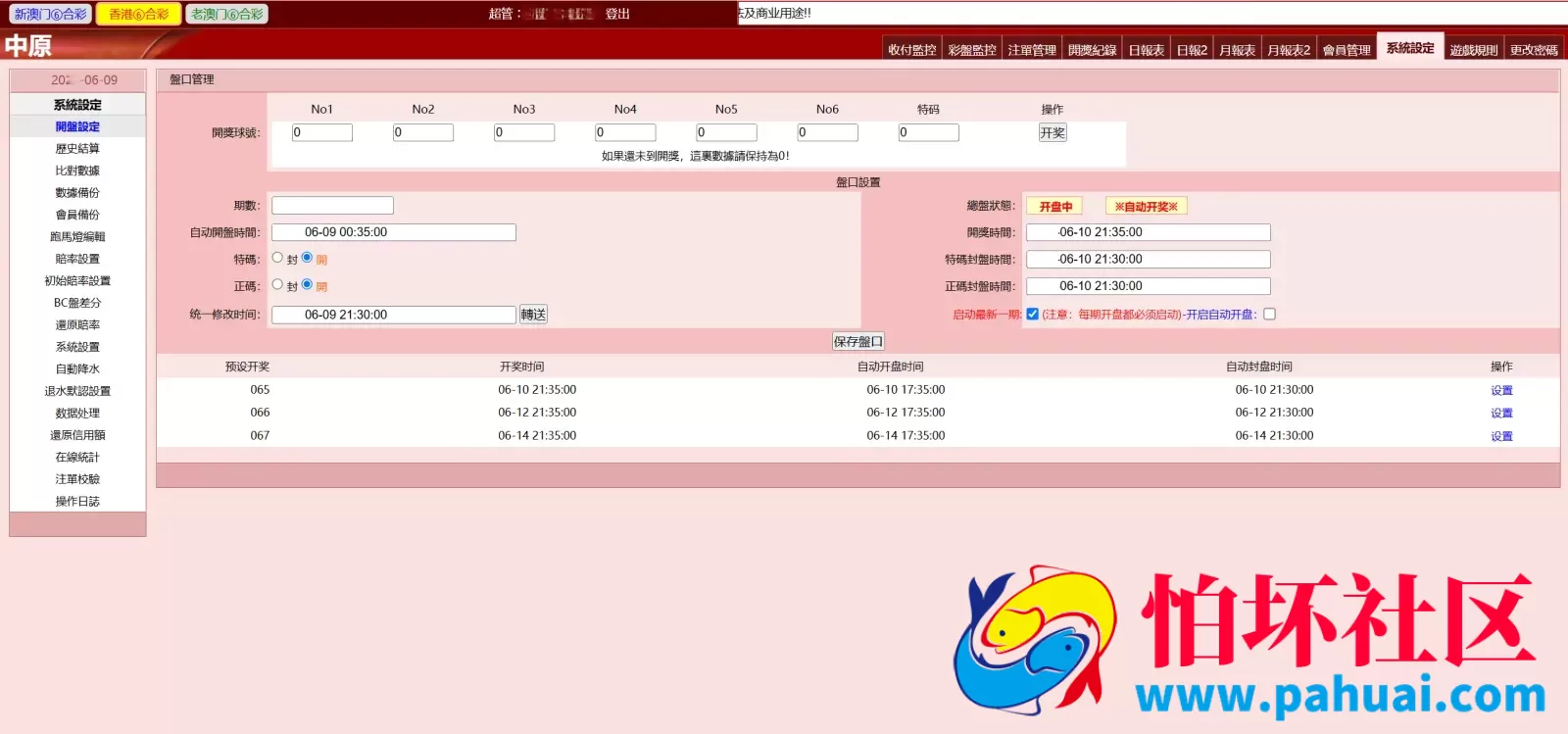Focus the No1 ball number field

click(x=322, y=132)
